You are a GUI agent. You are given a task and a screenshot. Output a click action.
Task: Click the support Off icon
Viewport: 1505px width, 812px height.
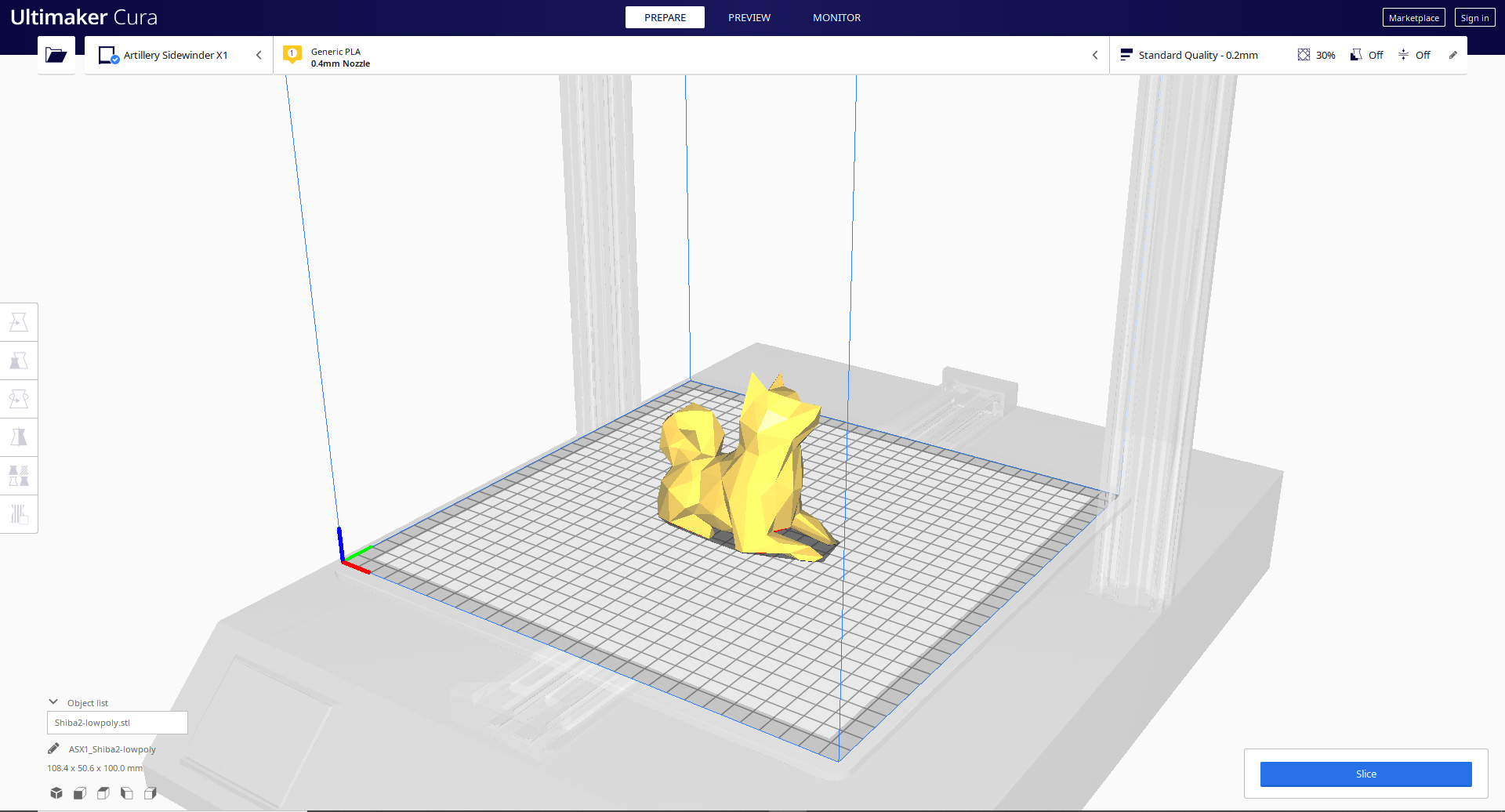pyautogui.click(x=1356, y=55)
